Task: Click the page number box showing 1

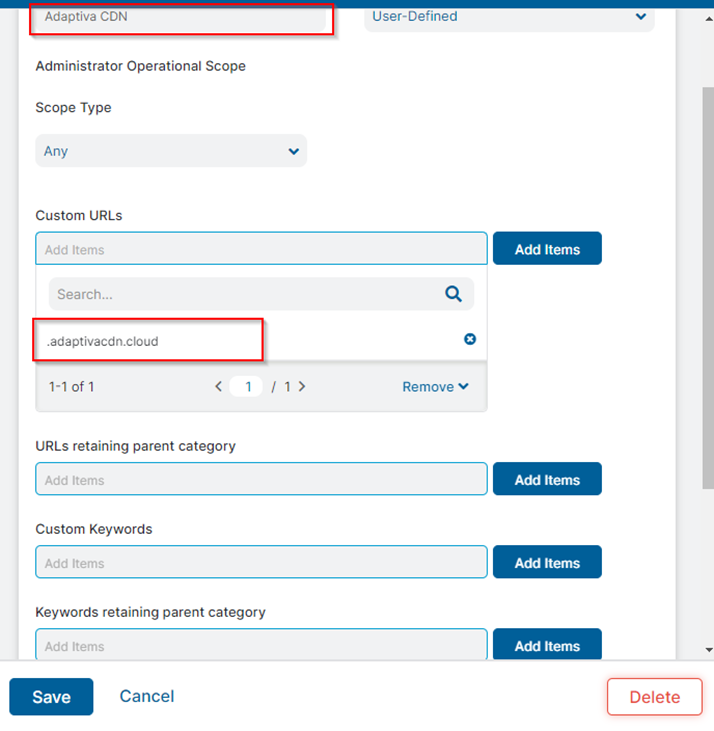Action: (246, 386)
